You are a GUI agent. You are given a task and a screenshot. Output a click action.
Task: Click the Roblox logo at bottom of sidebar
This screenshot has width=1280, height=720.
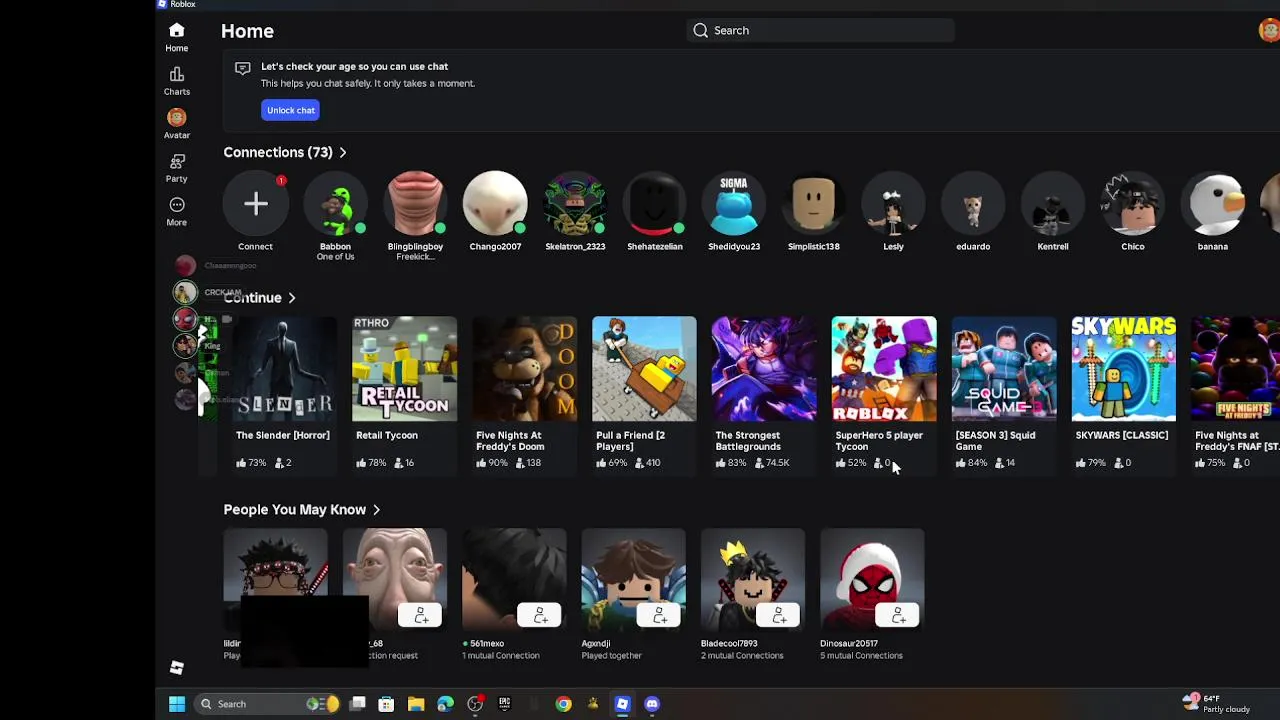[177, 668]
